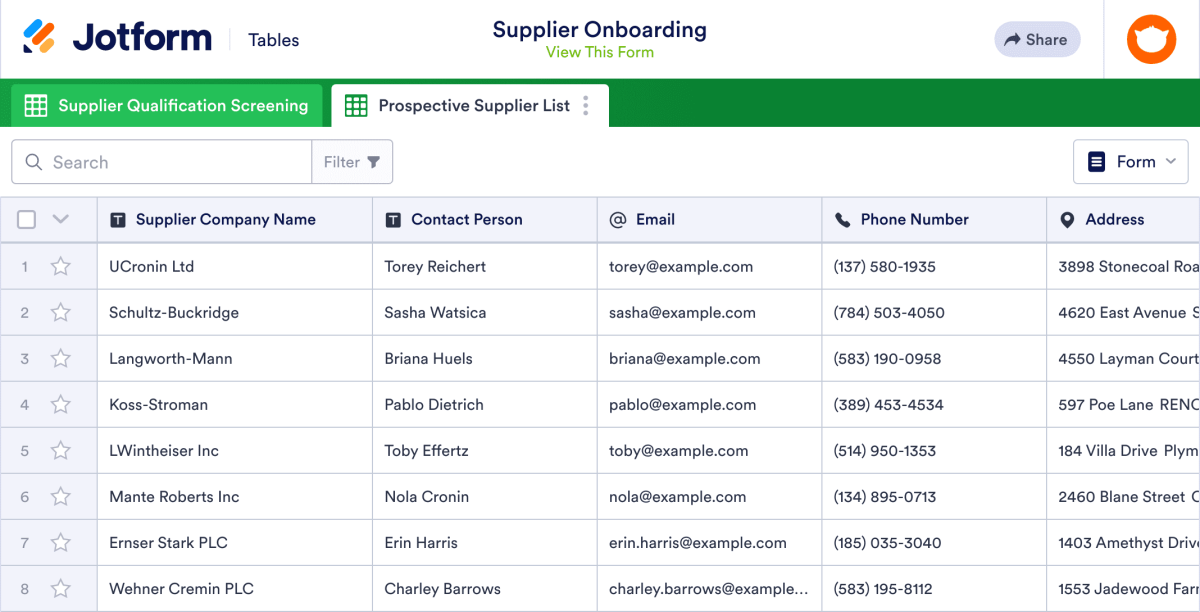
Task: Click the Jotform logo icon
Action: coord(39,38)
